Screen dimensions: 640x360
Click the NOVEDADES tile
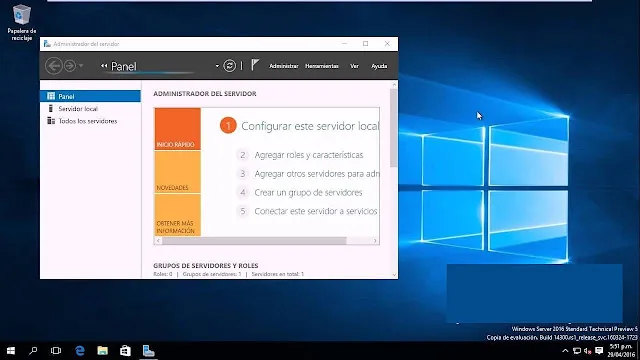click(x=178, y=172)
